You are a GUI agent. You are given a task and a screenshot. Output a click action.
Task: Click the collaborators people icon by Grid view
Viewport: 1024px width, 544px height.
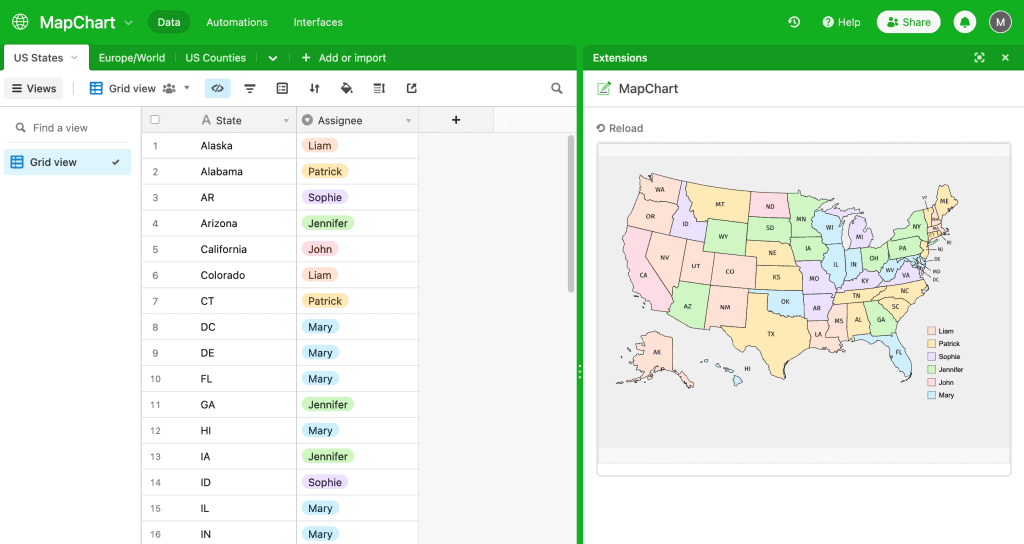pos(169,88)
